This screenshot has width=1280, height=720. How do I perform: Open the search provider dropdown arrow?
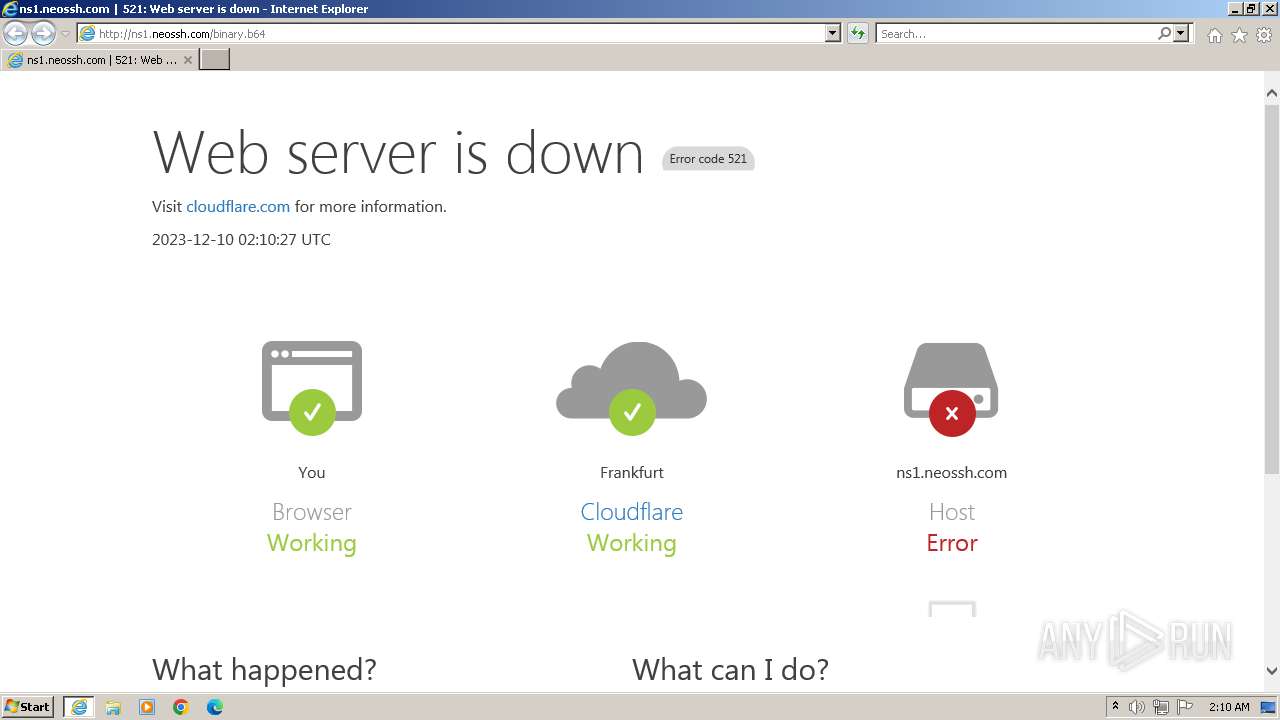click(x=1181, y=34)
